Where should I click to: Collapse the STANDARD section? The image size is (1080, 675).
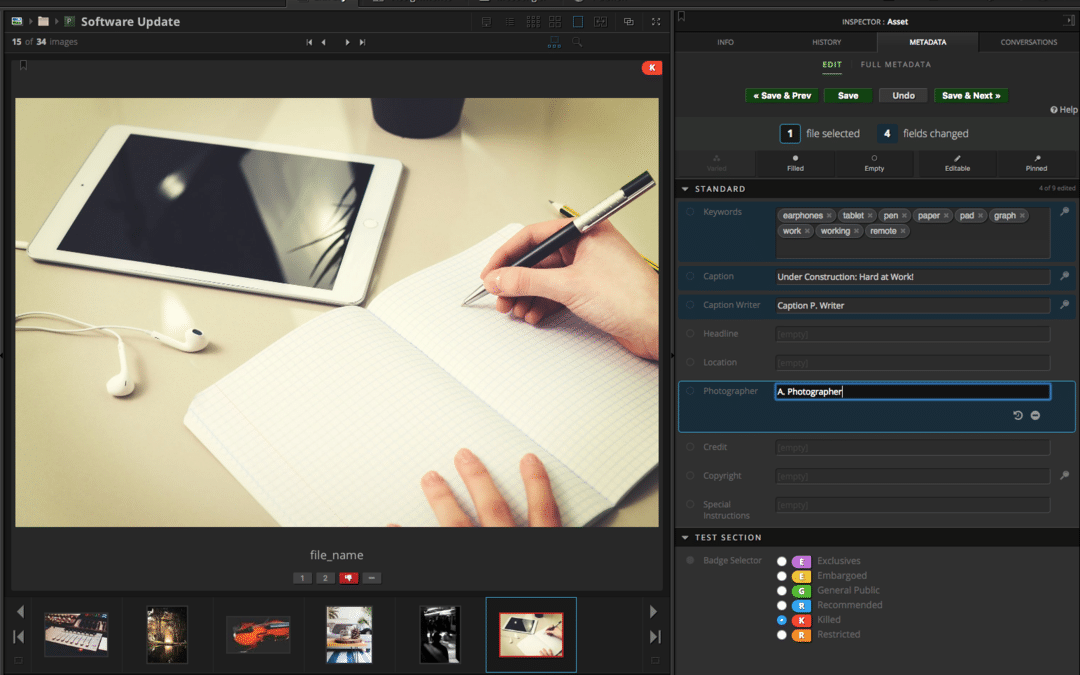point(685,189)
